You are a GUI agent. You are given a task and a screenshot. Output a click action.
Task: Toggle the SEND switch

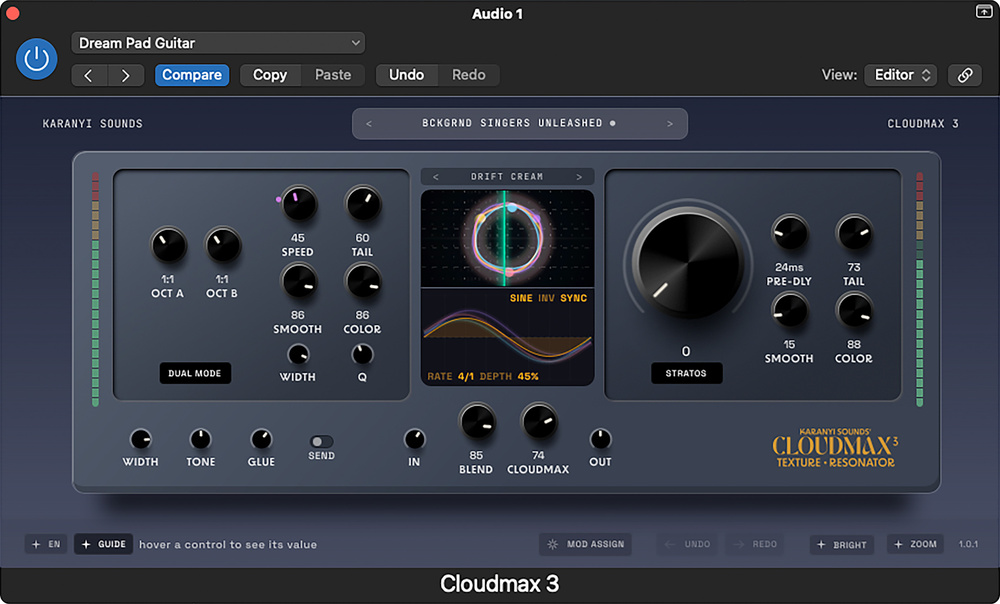321,441
